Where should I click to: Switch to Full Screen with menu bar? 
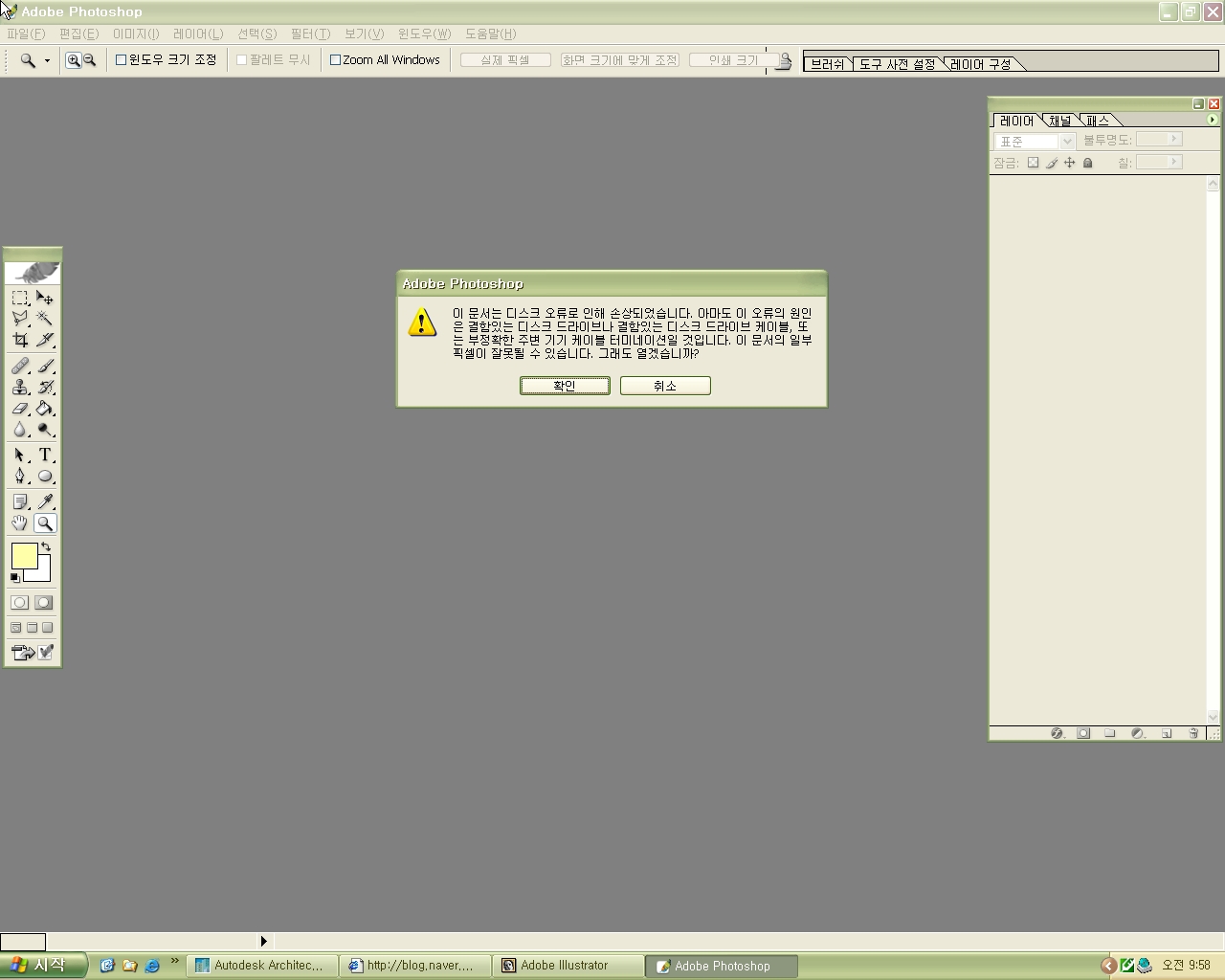[x=32, y=628]
